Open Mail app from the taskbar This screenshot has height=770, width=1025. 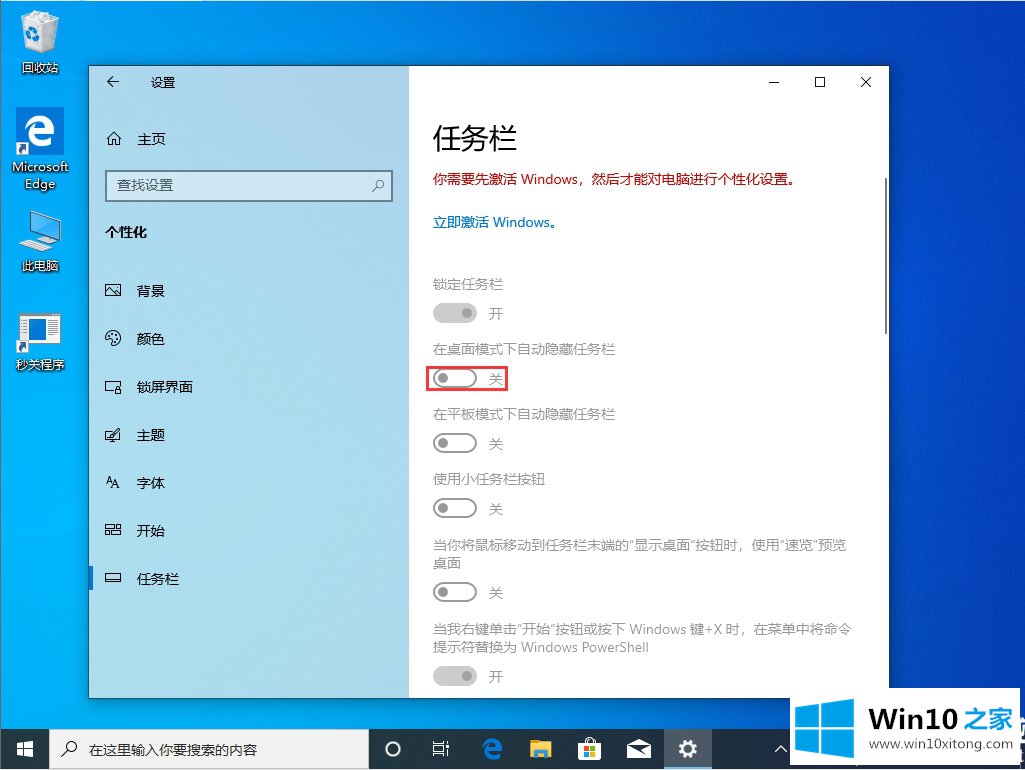click(639, 749)
